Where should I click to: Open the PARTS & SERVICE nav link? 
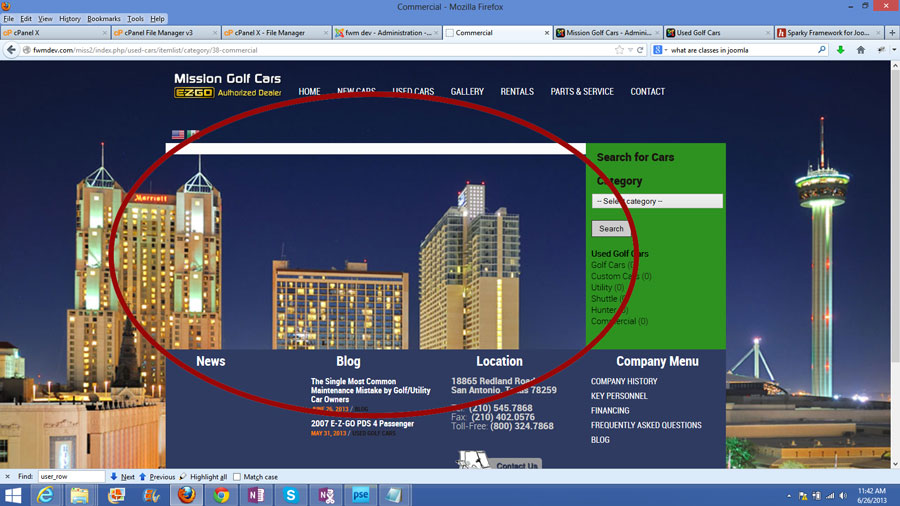[x=582, y=91]
